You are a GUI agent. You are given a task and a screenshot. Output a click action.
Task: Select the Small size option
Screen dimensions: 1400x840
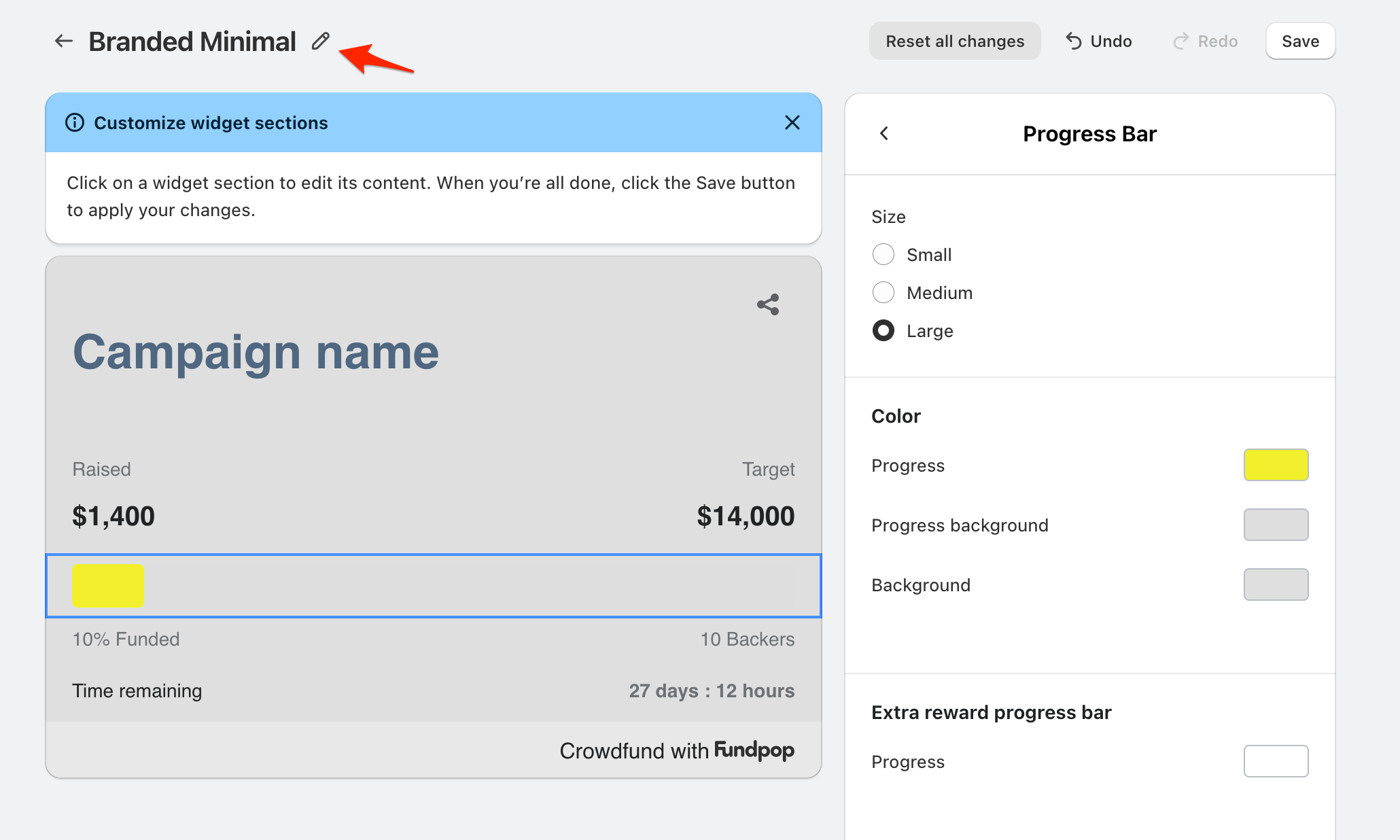[883, 254]
